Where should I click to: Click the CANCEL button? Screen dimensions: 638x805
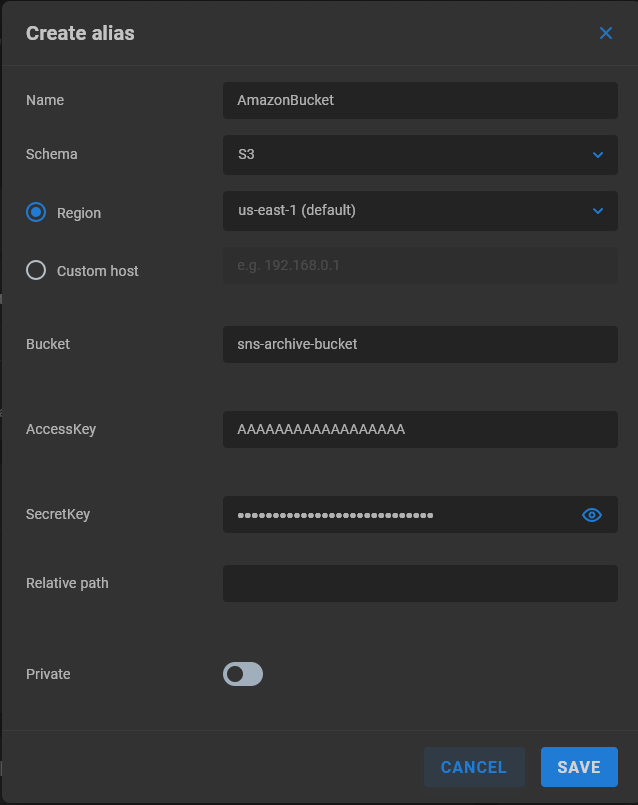[474, 767]
